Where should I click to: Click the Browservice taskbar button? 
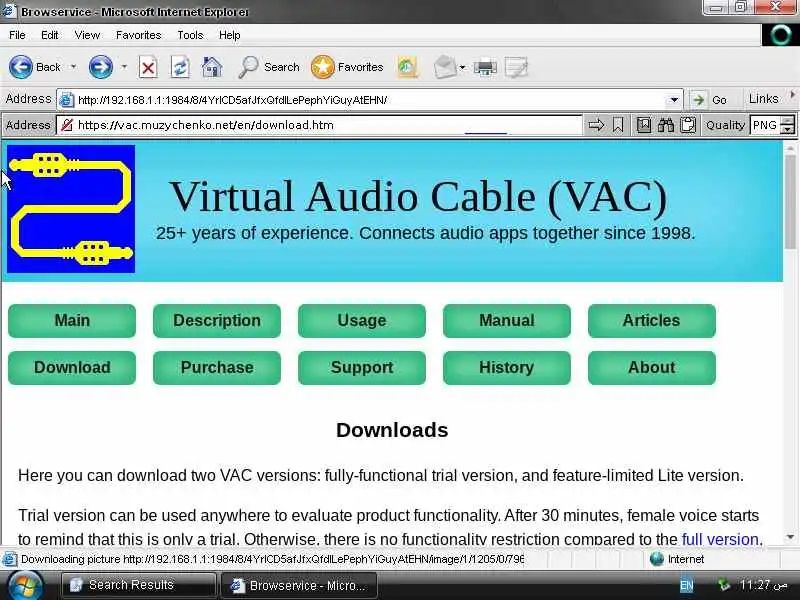(x=299, y=585)
